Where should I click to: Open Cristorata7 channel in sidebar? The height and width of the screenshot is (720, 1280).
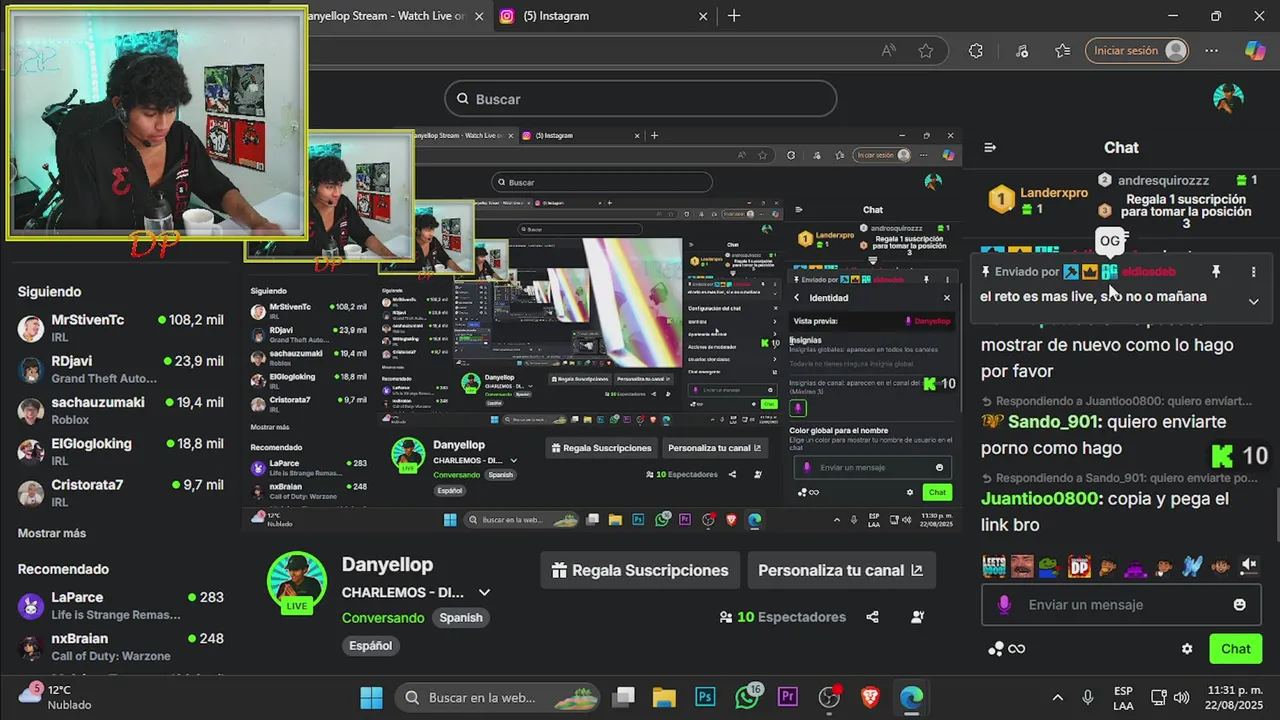click(x=120, y=492)
